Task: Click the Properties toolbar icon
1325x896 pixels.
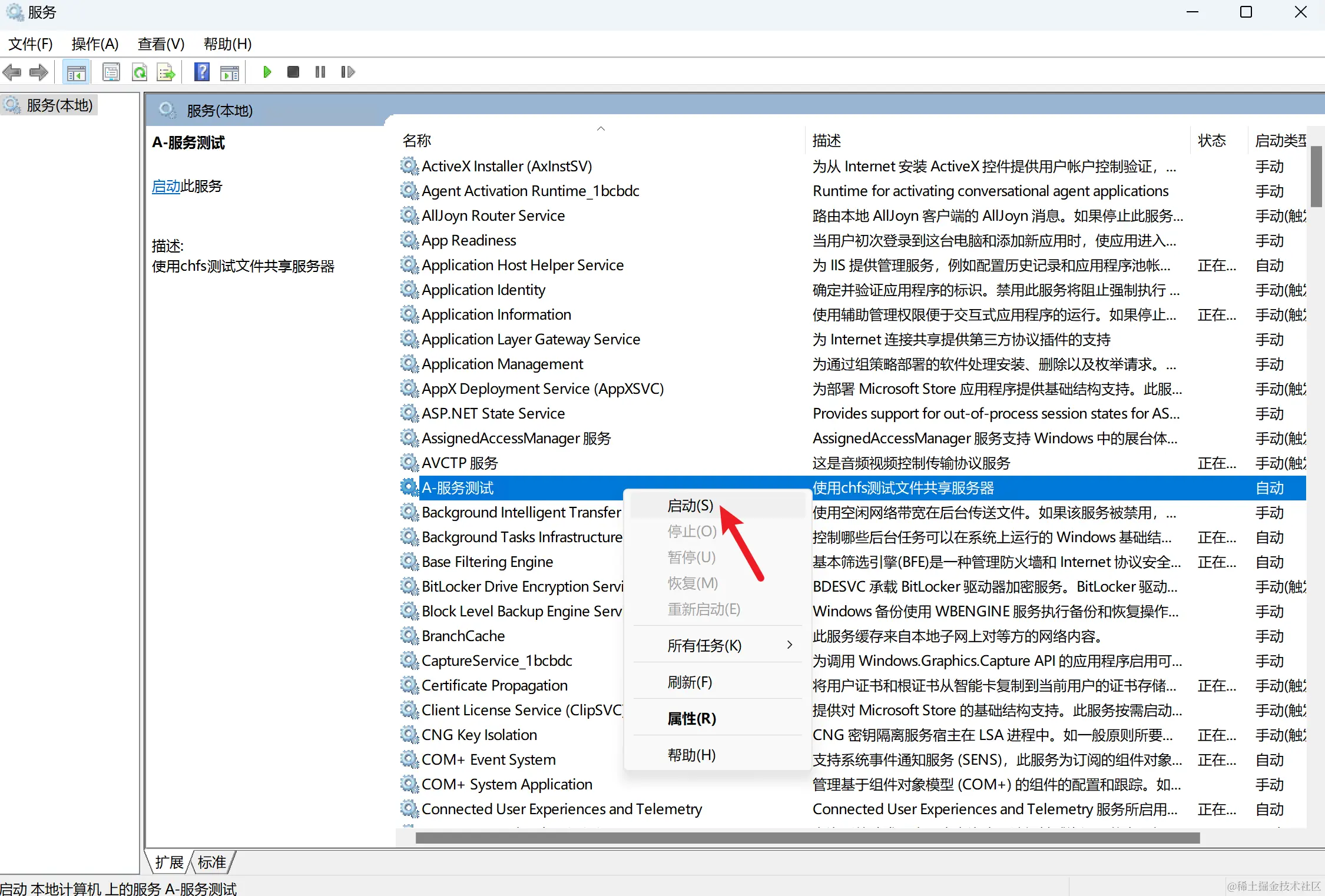Action: coord(111,72)
